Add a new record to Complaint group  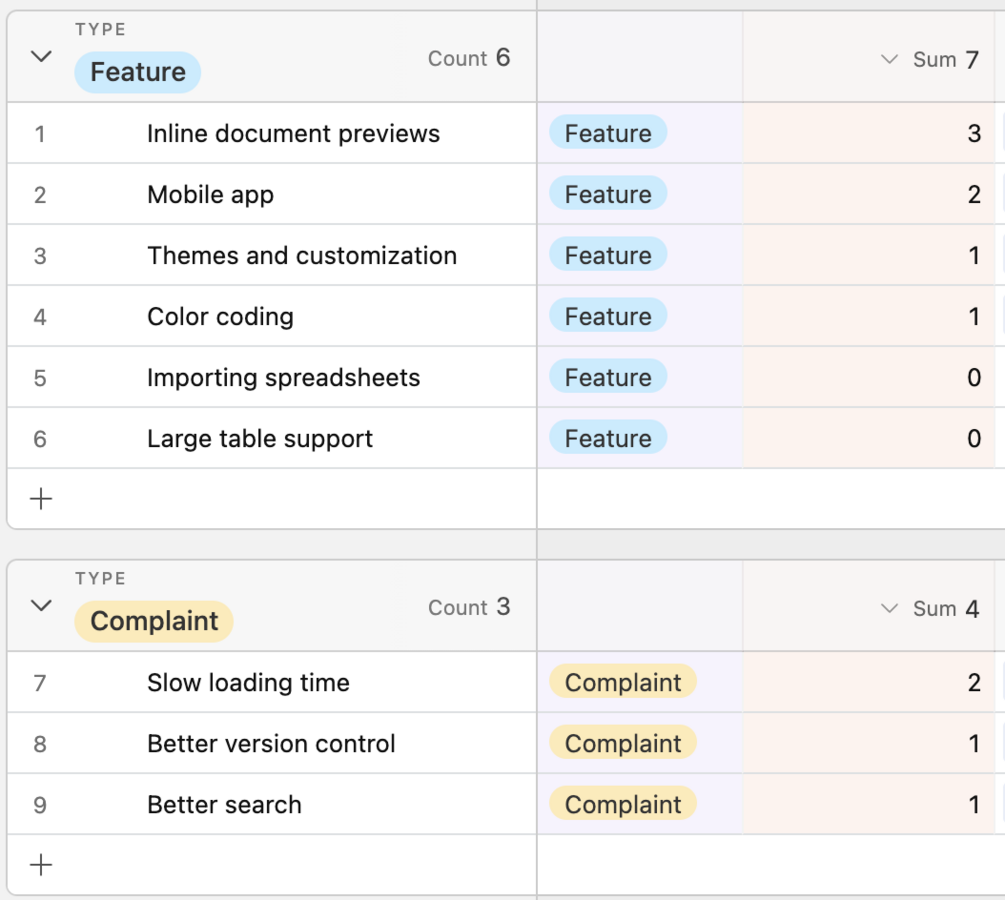pos(41,865)
